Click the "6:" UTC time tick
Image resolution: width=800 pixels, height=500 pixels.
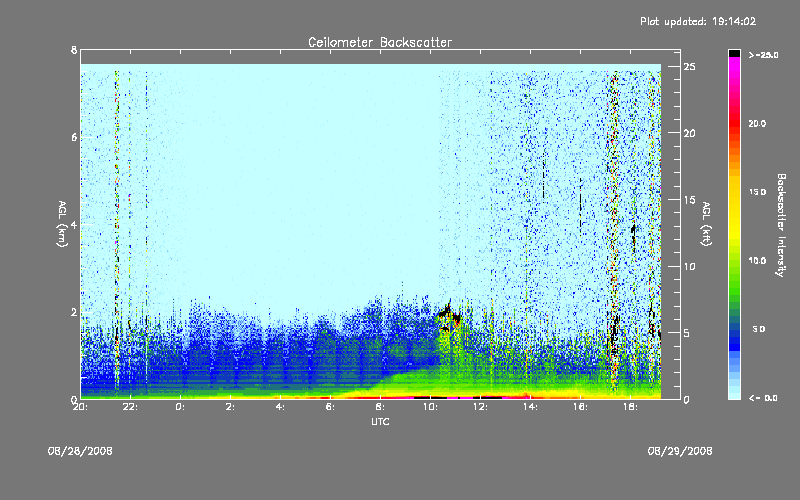pyautogui.click(x=330, y=407)
